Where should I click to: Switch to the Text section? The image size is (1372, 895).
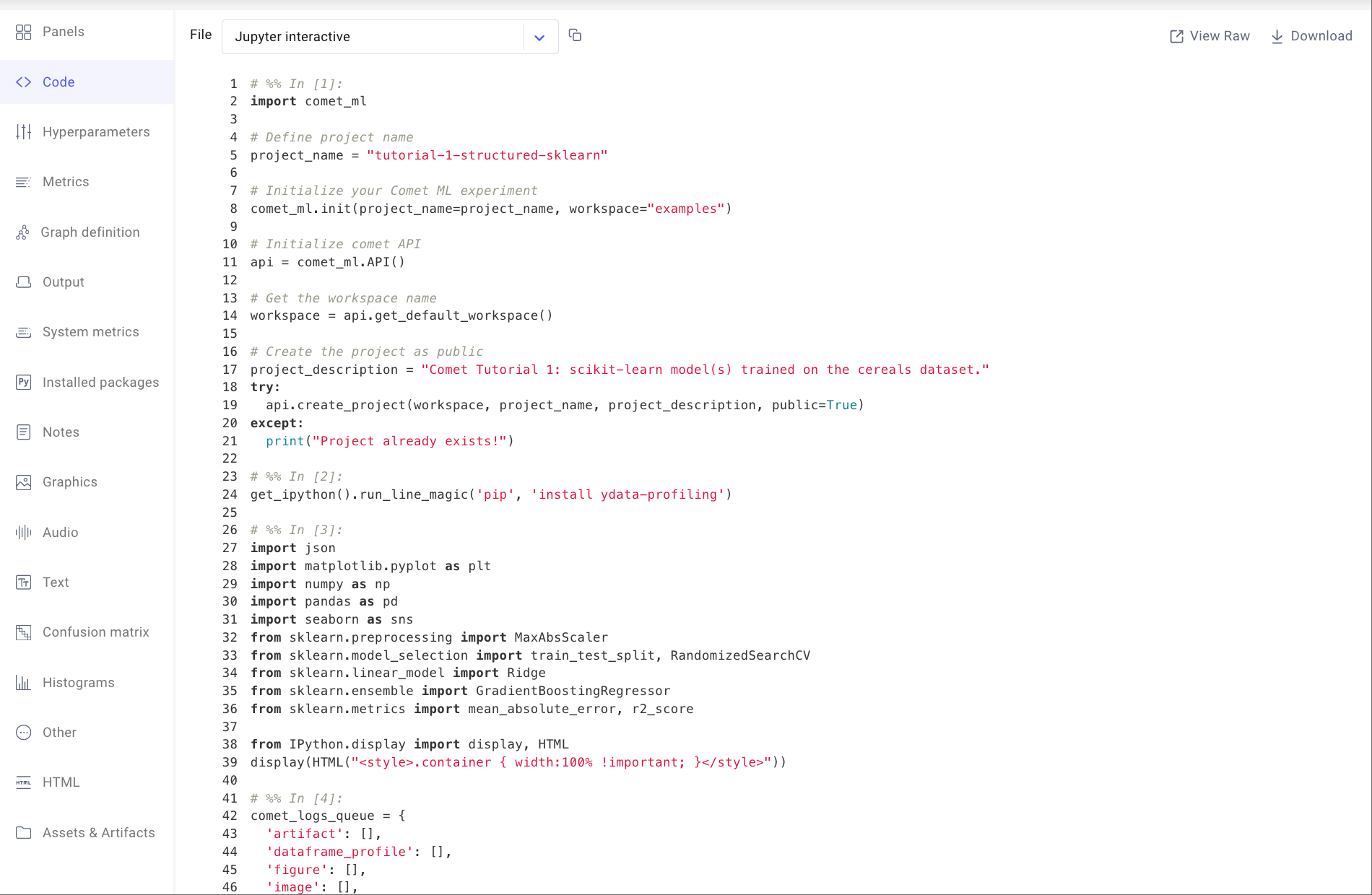[x=56, y=582]
